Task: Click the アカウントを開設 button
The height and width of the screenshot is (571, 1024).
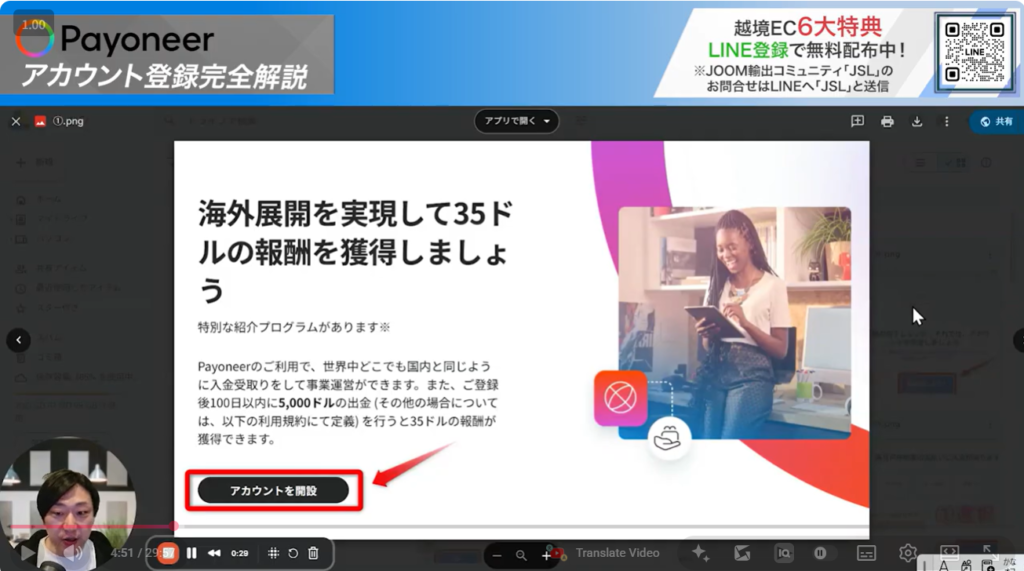Action: click(x=273, y=490)
